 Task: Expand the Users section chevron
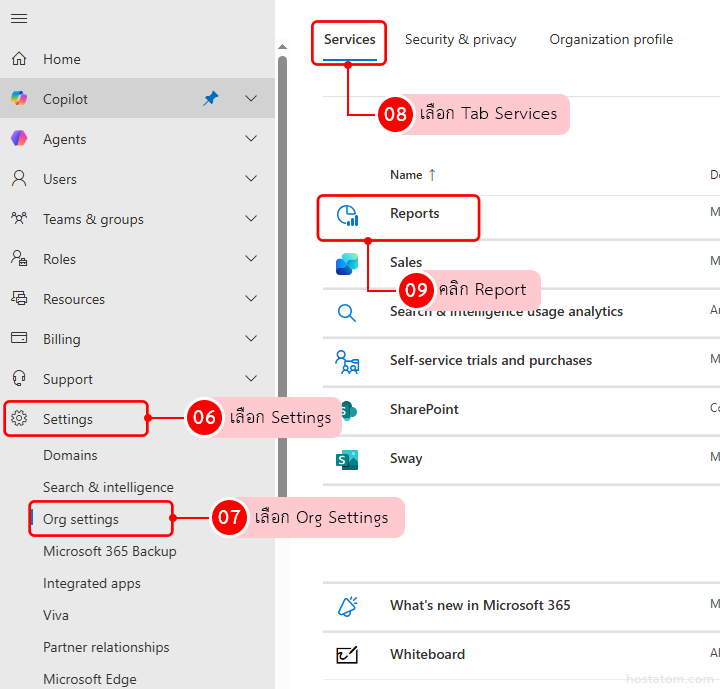click(251, 179)
